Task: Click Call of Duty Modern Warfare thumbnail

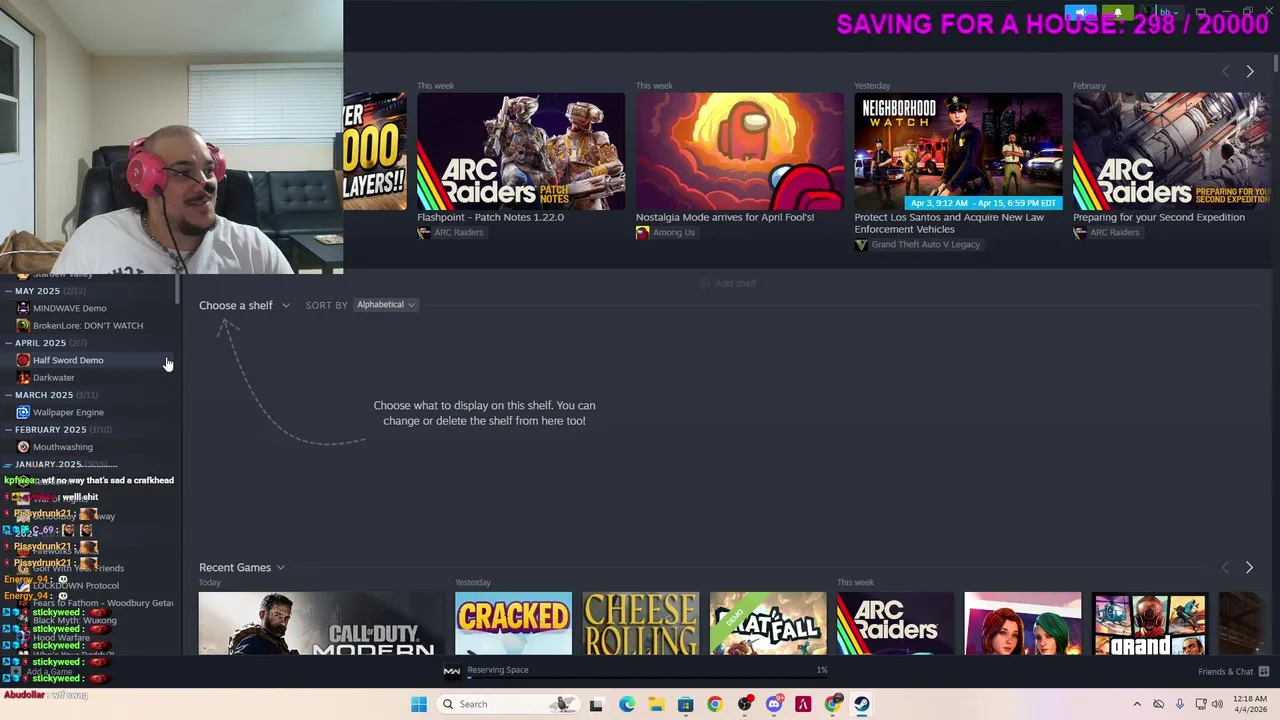Action: 322,624
